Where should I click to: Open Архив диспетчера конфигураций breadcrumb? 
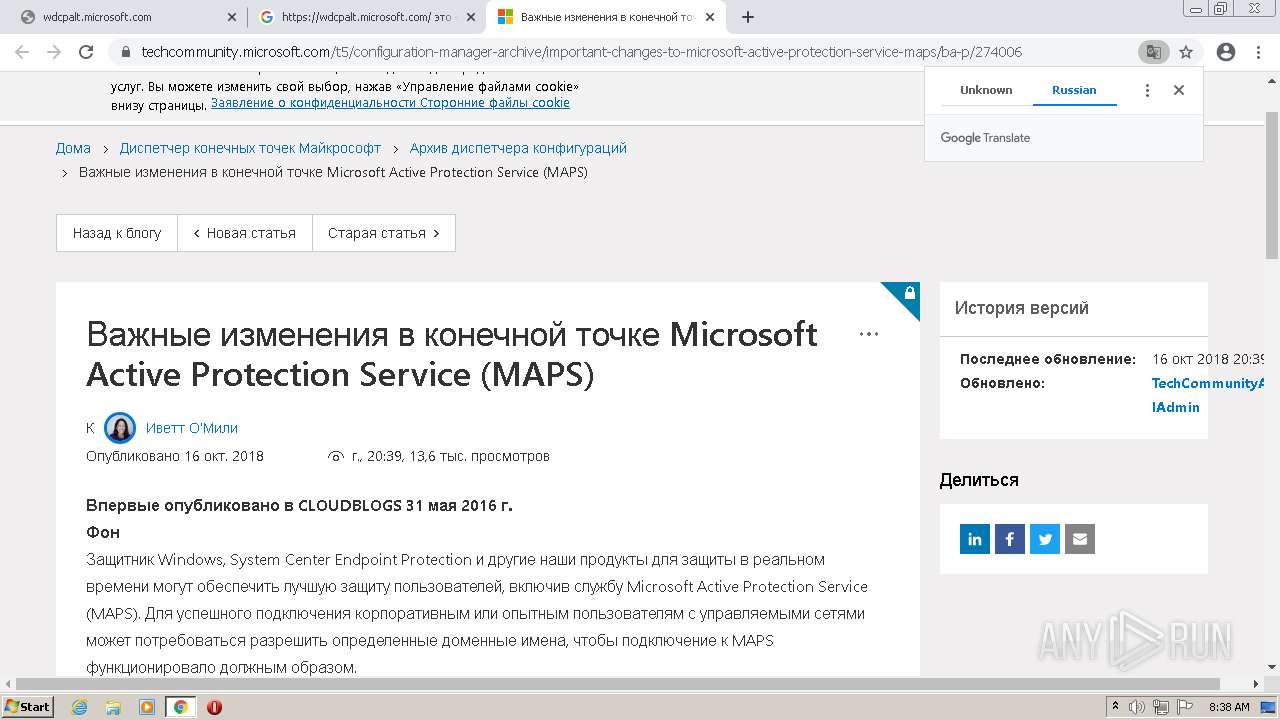[518, 148]
